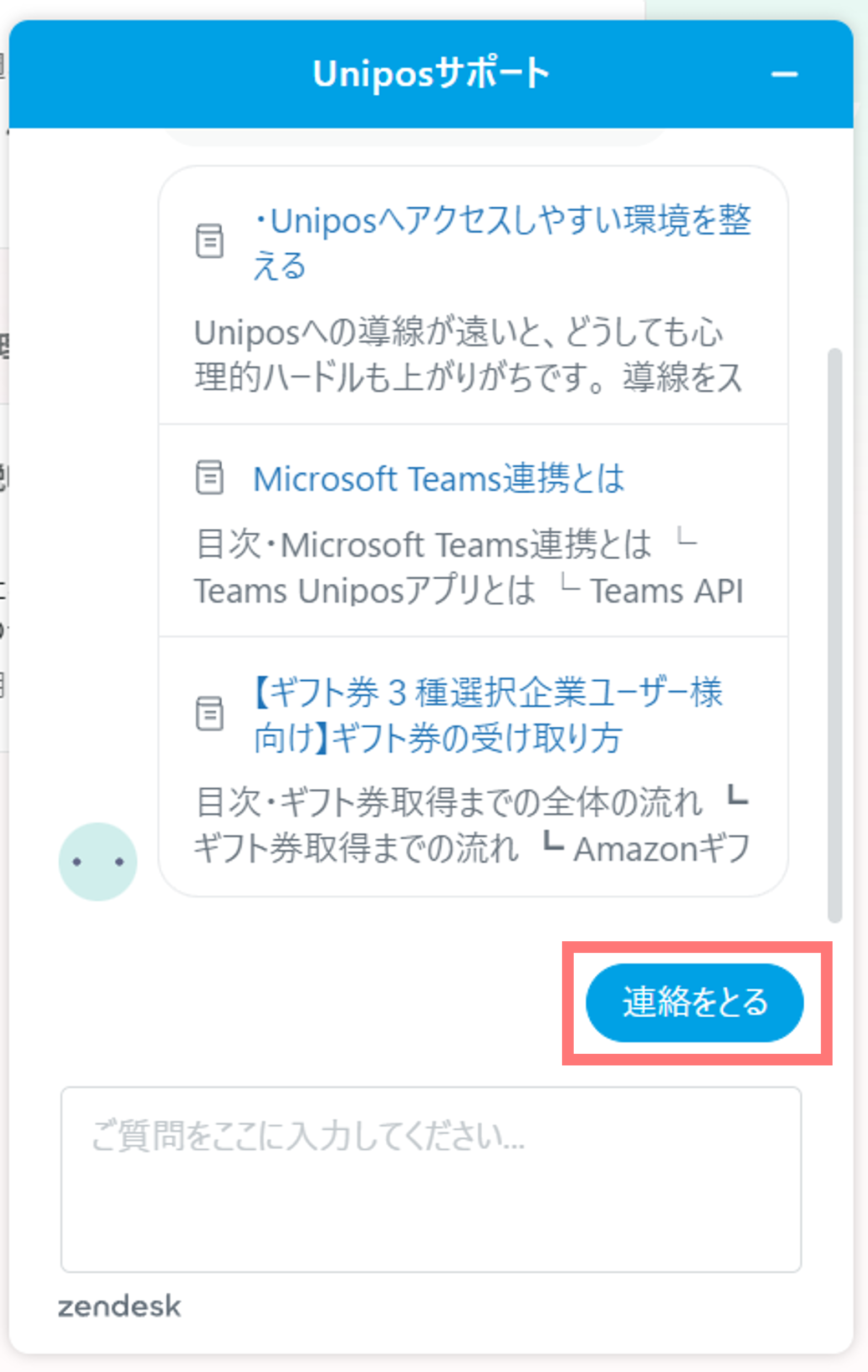Screen dimensions: 868x1372
Task: Click the chat conversation vertical scrollbar thumb
Action: [x=835, y=635]
